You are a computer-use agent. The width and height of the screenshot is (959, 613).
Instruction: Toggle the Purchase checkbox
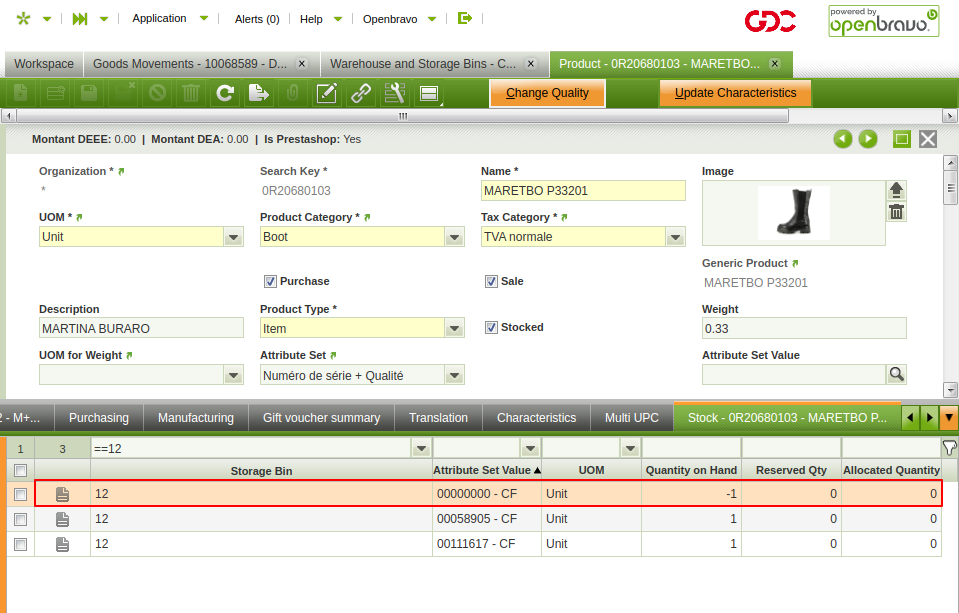(x=270, y=281)
